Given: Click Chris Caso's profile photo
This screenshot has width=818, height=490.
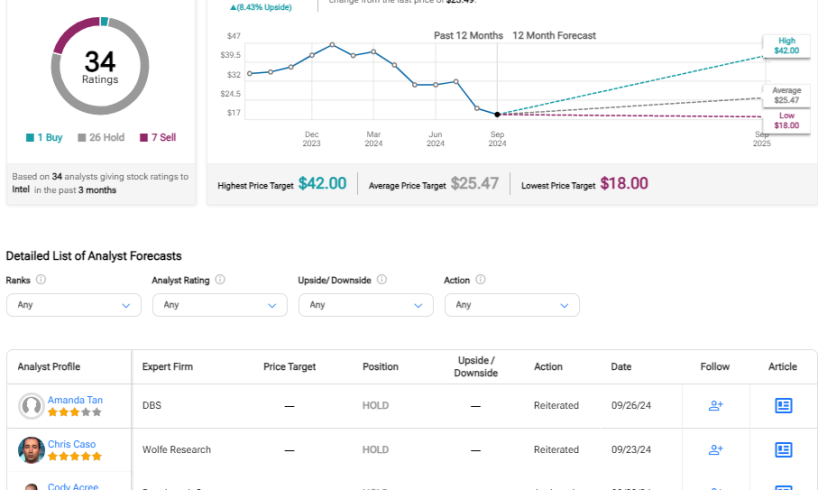Looking at the screenshot, I should click(x=31, y=450).
